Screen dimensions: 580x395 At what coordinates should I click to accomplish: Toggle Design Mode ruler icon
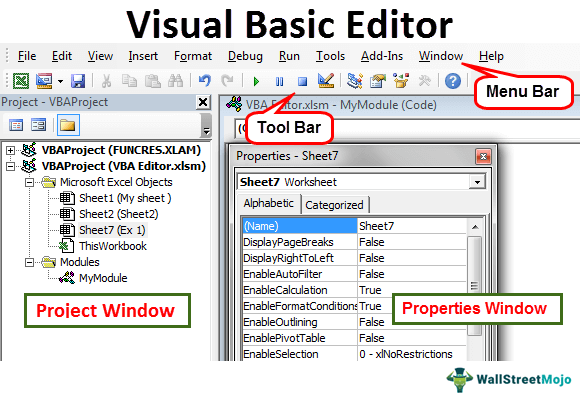(x=326, y=80)
